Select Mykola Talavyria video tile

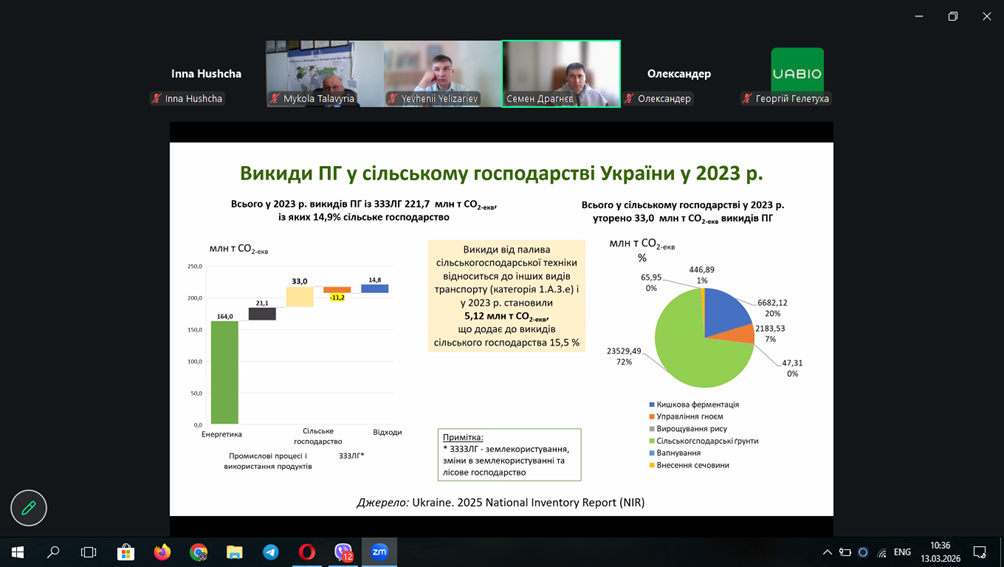325,74
